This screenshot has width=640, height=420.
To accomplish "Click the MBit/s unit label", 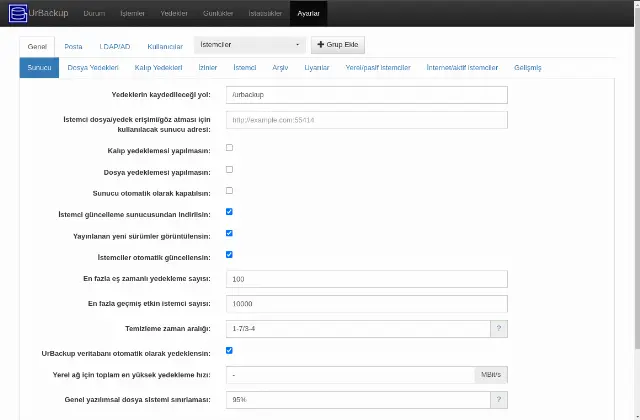I will [x=491, y=375].
